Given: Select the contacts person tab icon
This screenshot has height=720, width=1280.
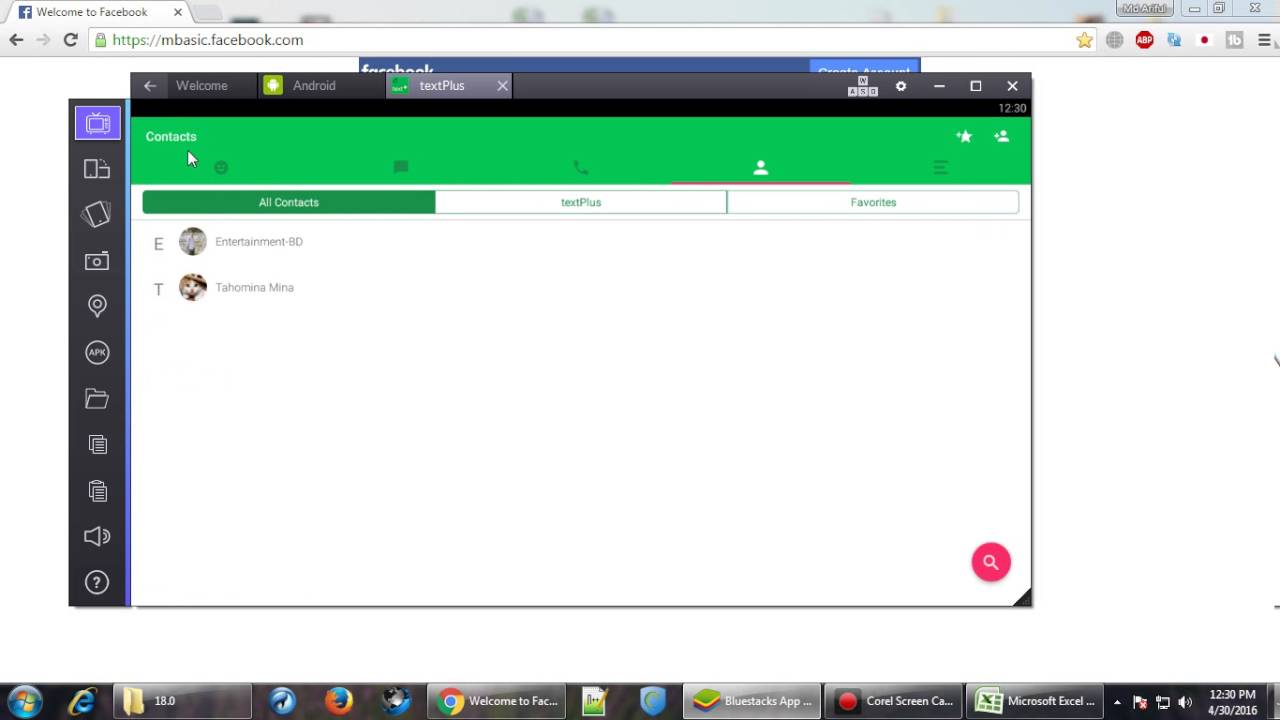Looking at the screenshot, I should 761,167.
